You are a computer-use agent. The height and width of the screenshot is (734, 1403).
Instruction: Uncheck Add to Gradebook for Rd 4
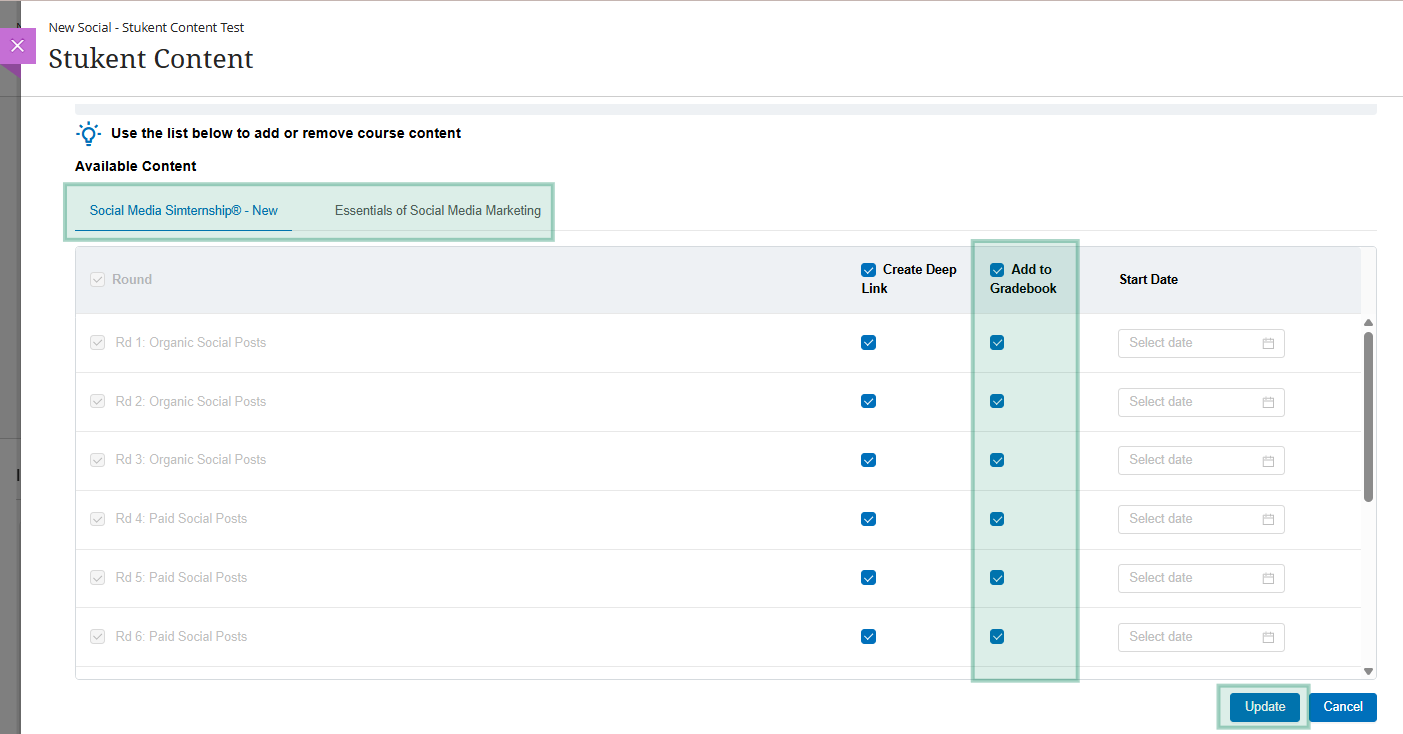pos(997,519)
